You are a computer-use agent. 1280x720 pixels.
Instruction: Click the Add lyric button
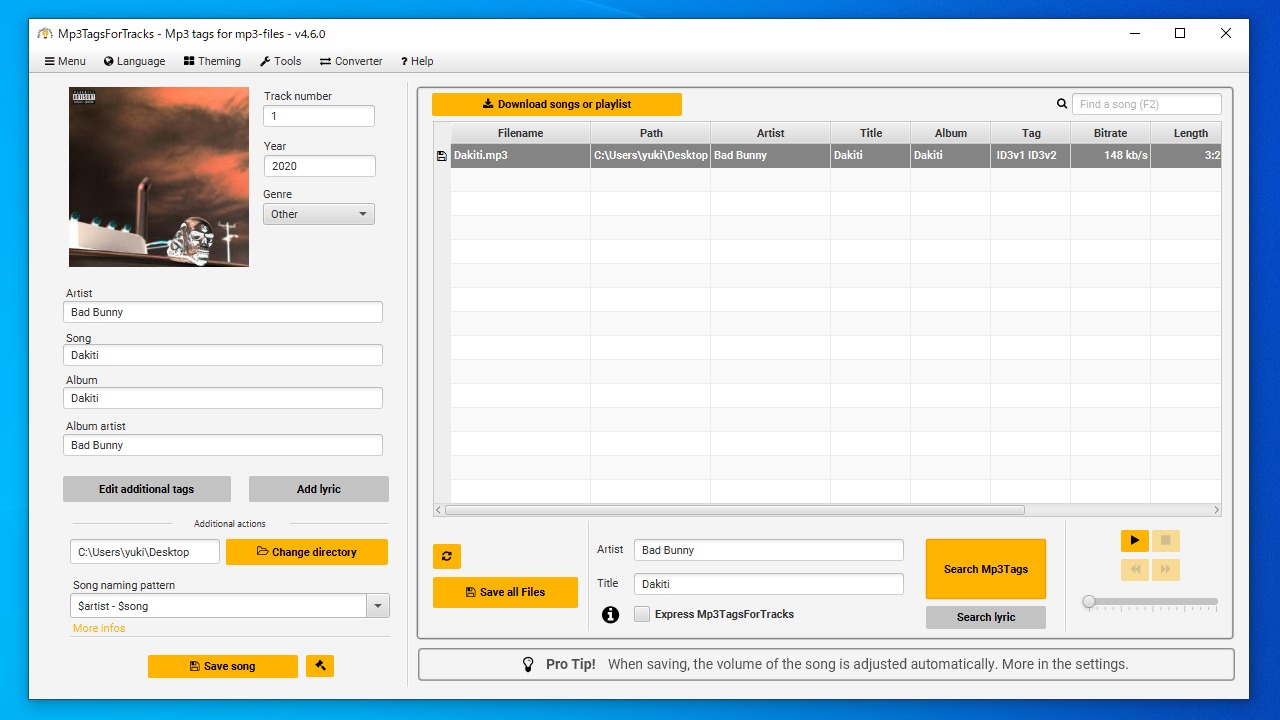[319, 489]
